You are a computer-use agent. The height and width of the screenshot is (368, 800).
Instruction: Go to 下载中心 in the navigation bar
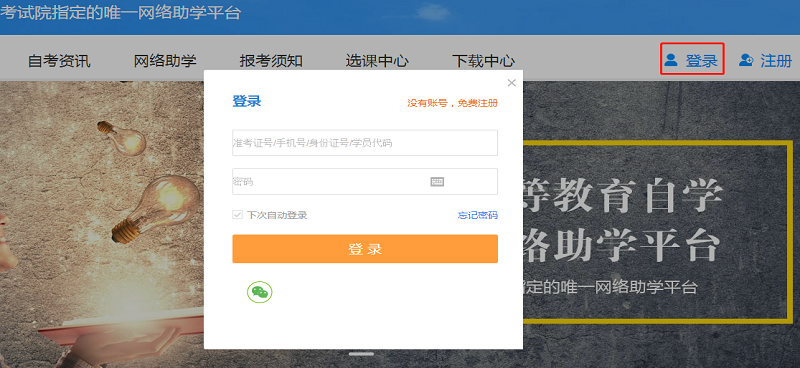[484, 61]
